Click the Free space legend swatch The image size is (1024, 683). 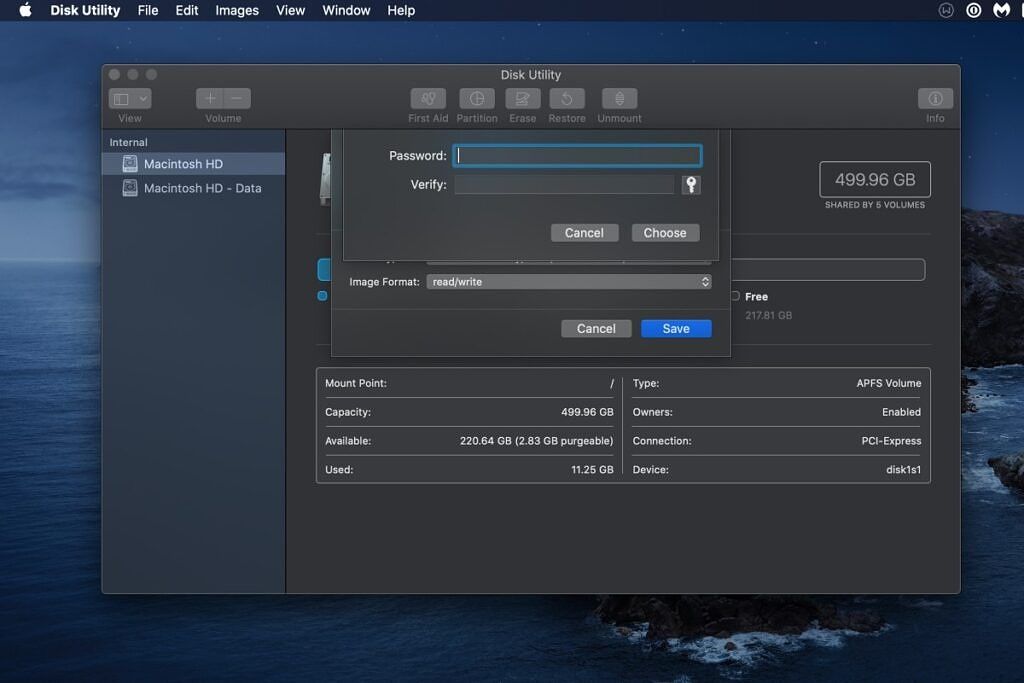click(735, 296)
